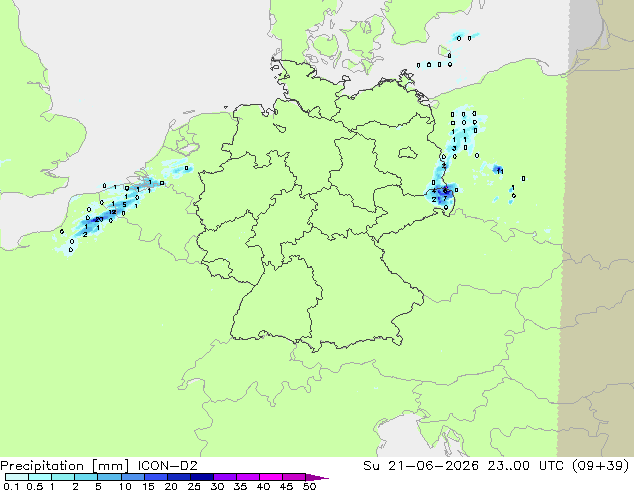
Task: Click the '50' legend scale label
Action: [310, 486]
